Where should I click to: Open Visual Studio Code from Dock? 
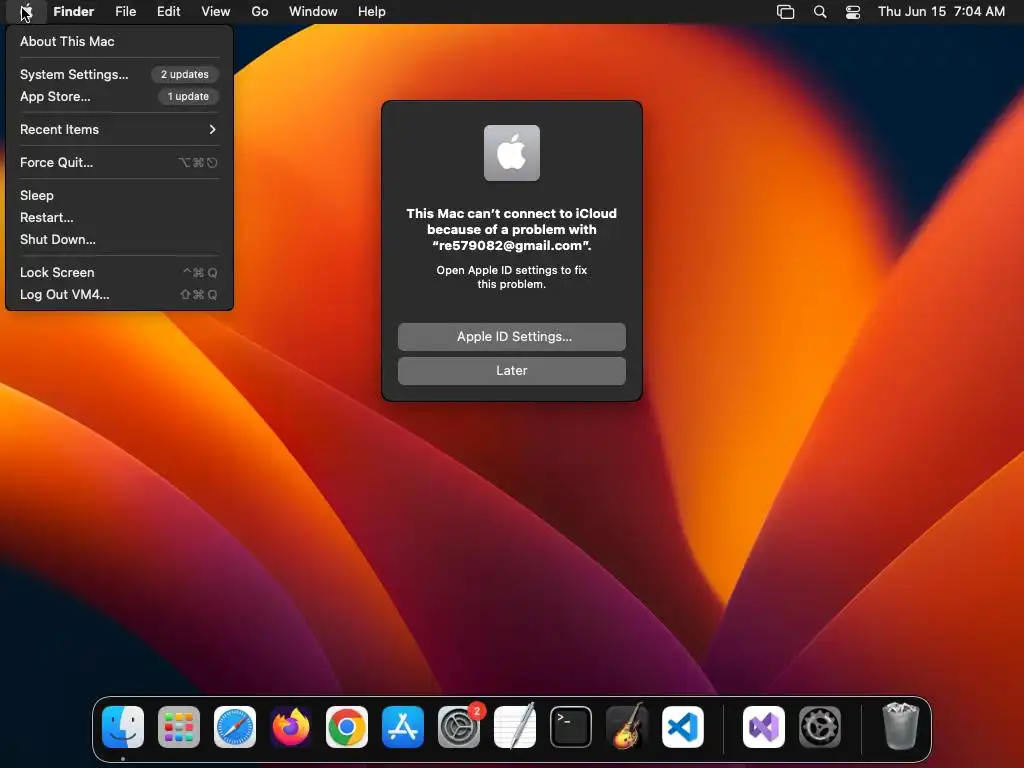(683, 727)
